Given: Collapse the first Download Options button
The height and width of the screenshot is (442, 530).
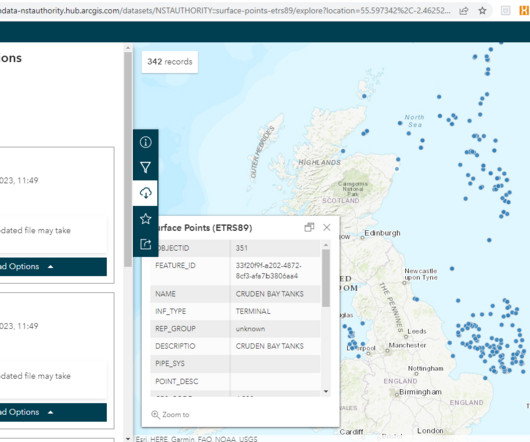Looking at the screenshot, I should pyautogui.click(x=53, y=267).
